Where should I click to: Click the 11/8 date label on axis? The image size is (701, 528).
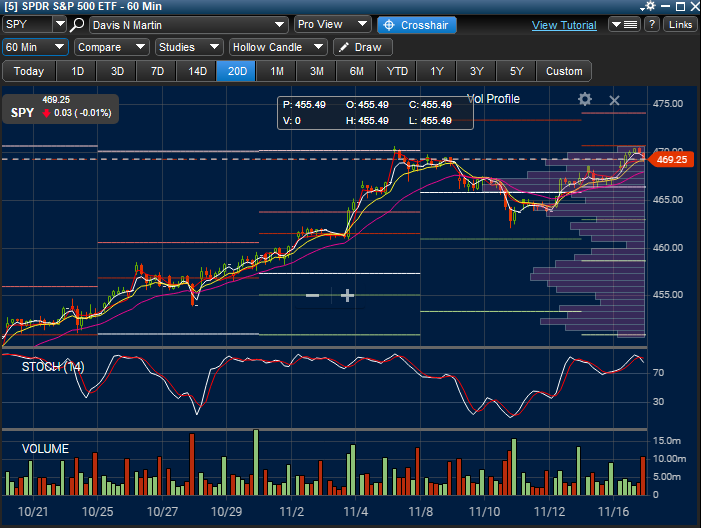click(x=420, y=511)
